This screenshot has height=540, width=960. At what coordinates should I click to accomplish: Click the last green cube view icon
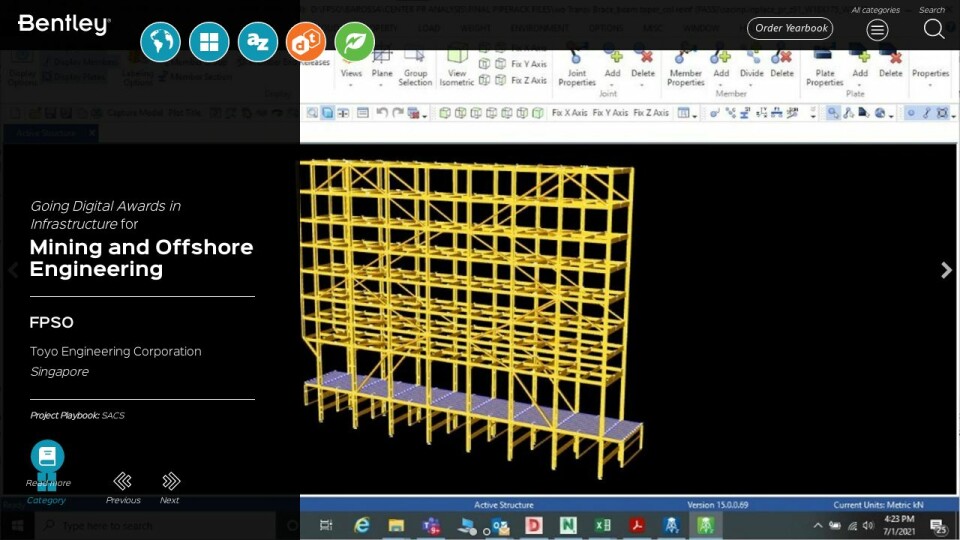point(538,113)
